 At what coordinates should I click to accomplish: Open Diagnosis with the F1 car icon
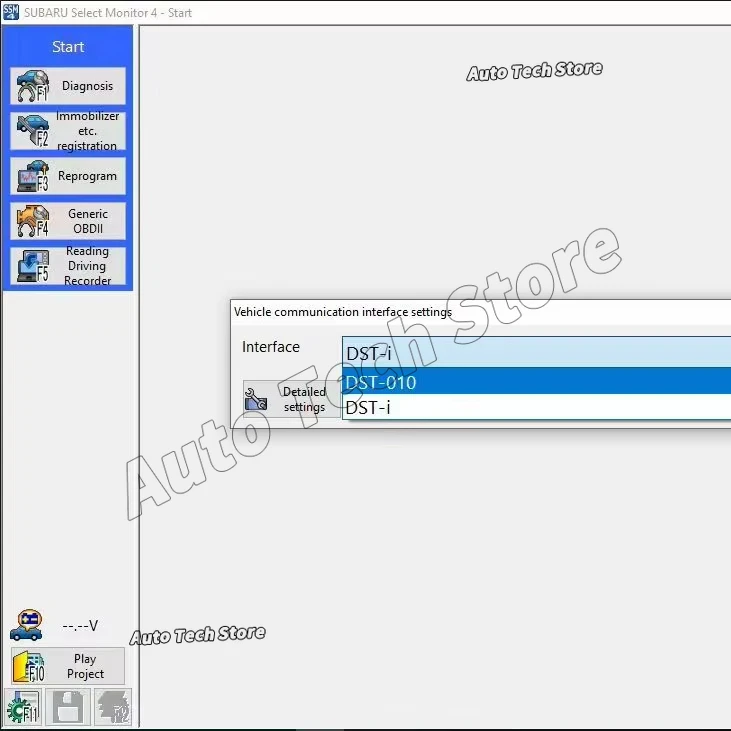(x=68, y=86)
